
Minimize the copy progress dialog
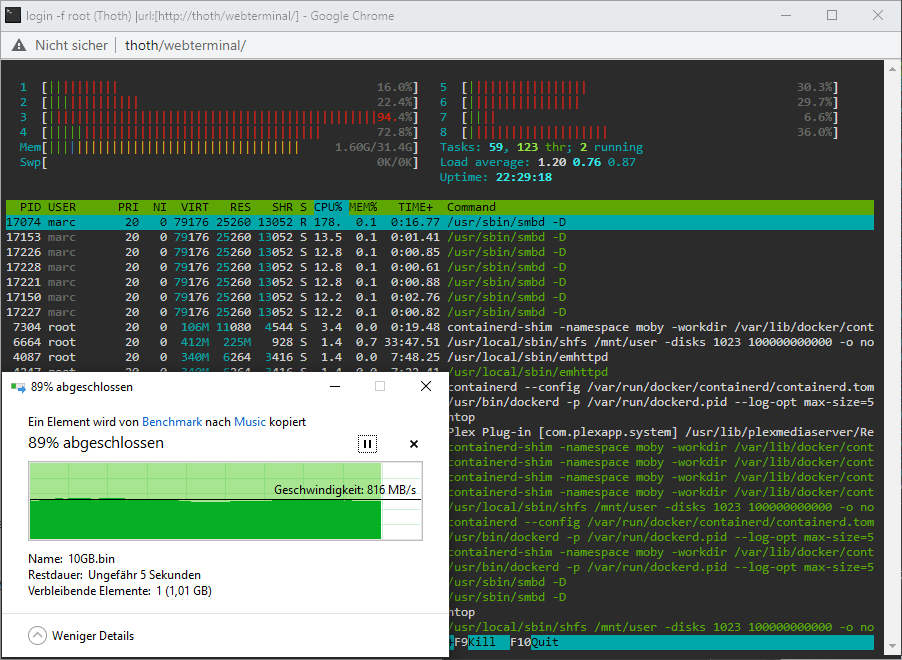tap(335, 387)
